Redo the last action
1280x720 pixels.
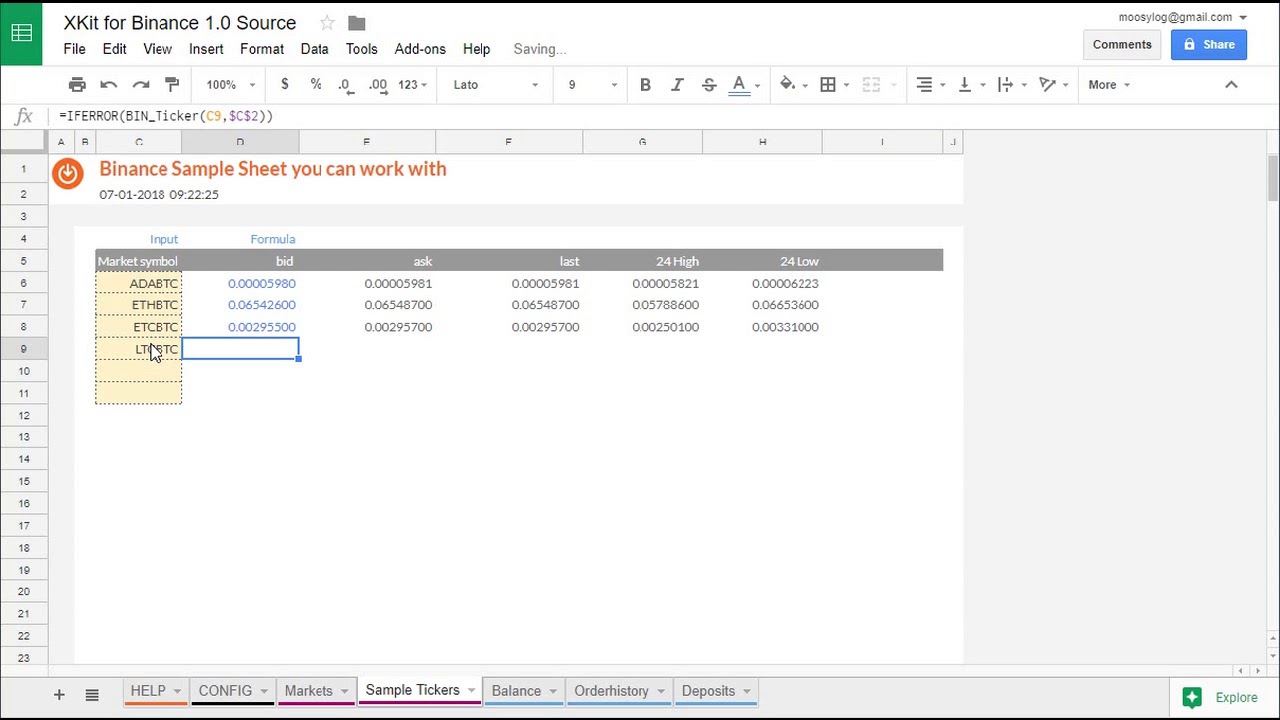pos(141,85)
